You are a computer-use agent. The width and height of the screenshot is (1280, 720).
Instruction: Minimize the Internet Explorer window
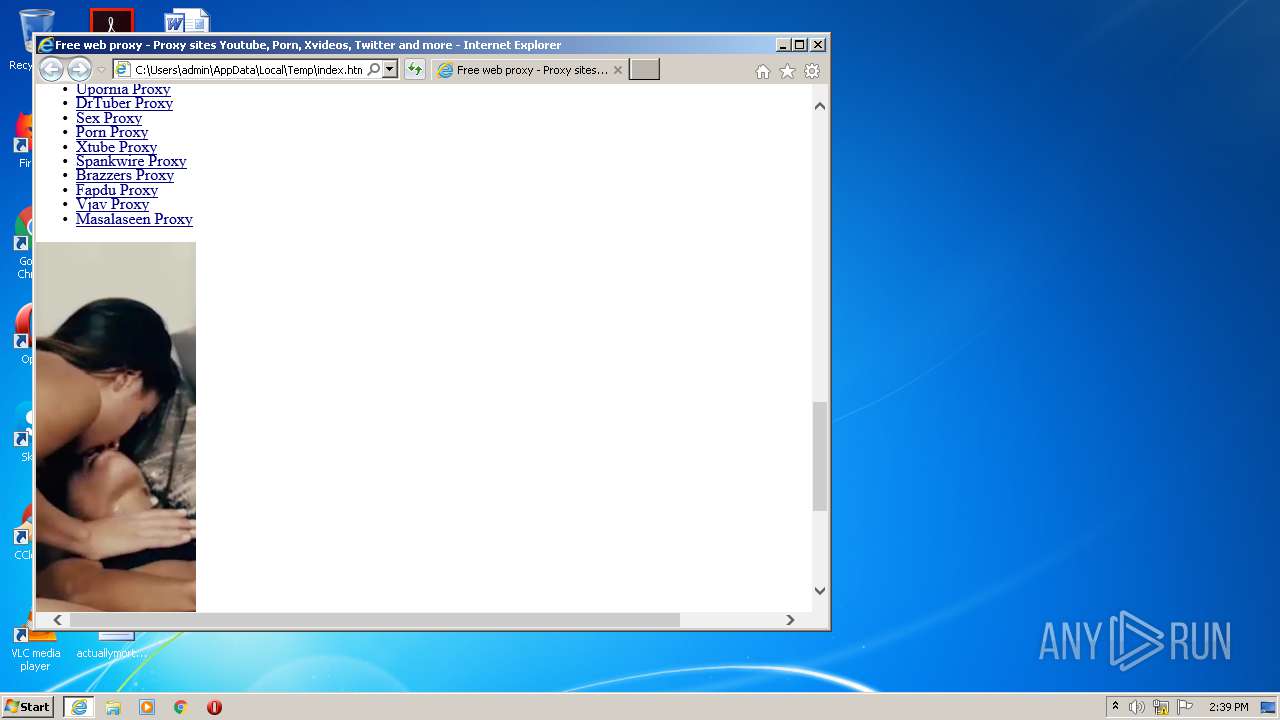coord(783,45)
